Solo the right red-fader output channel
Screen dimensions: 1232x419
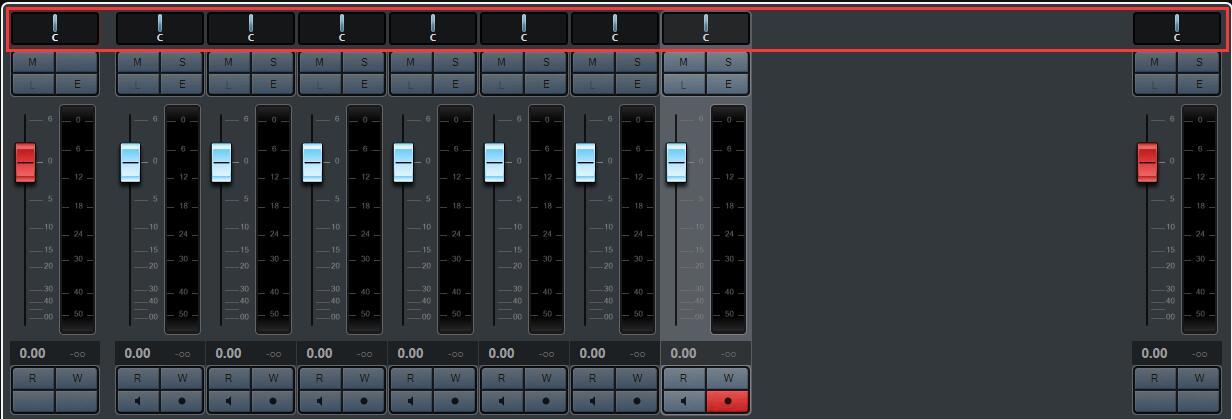(1198, 62)
